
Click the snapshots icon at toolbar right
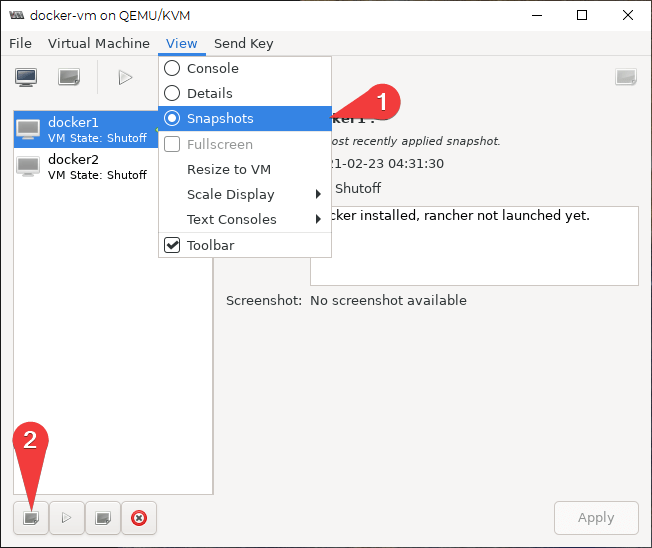pos(626,77)
